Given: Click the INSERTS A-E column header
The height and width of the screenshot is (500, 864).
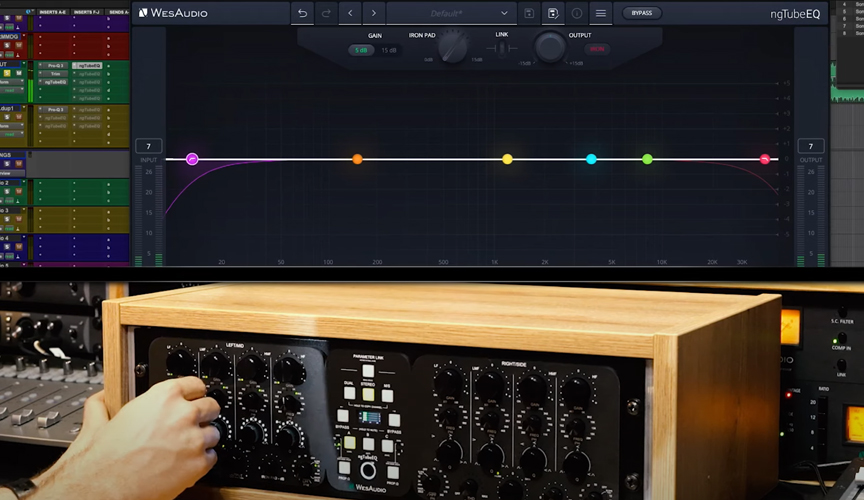Looking at the screenshot, I should [53, 12].
